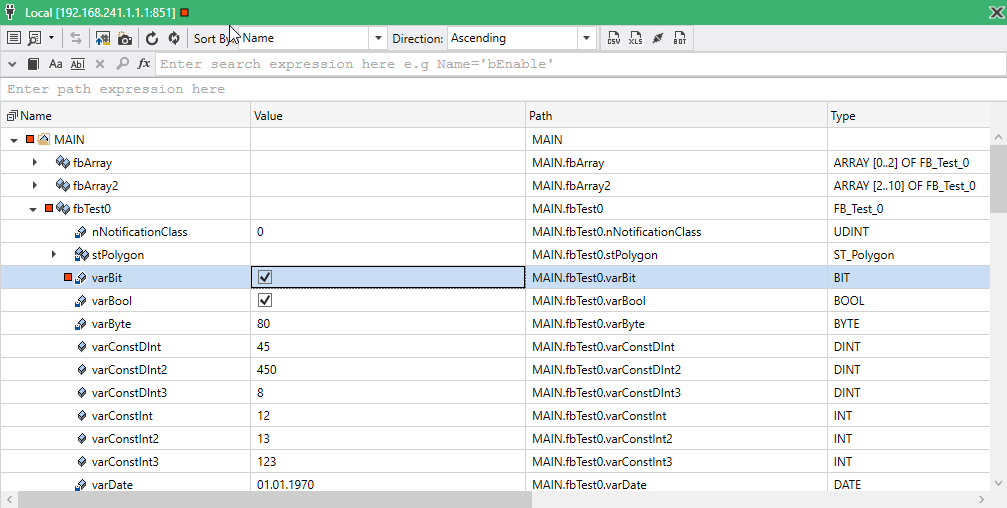Click the vertical scrollbar down arrow
The image size is (1007, 508).
point(998,482)
